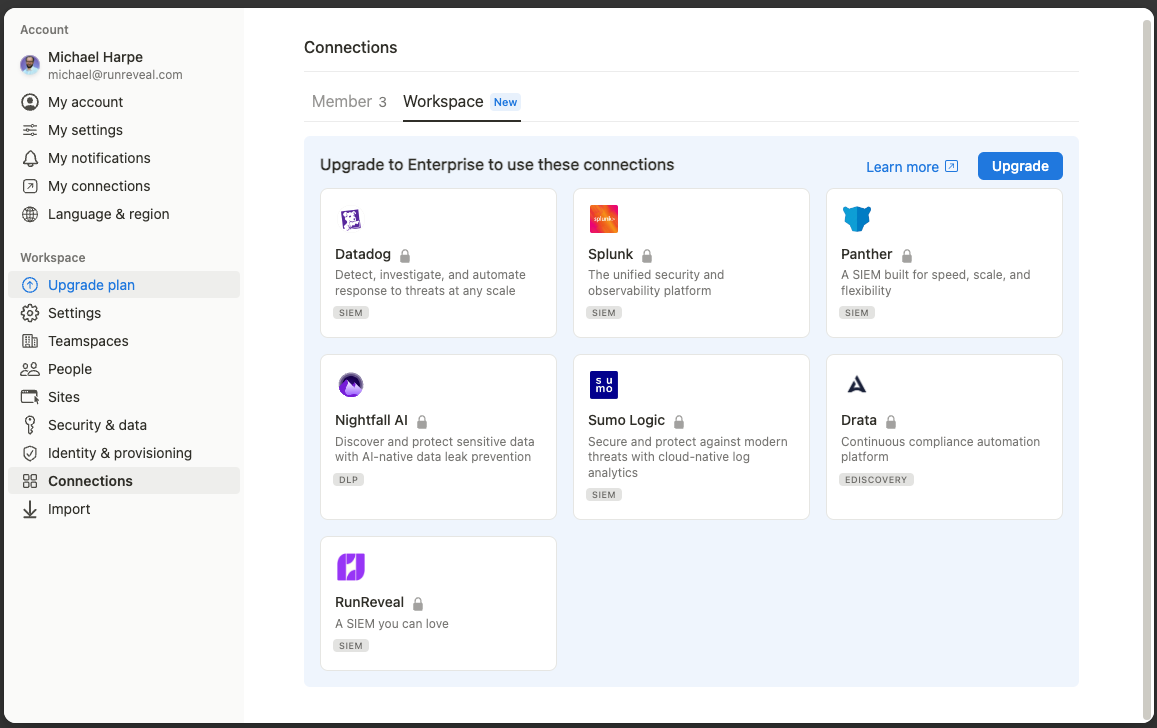Switch to the Member tab
Viewport: 1157px width, 728px height.
(348, 102)
